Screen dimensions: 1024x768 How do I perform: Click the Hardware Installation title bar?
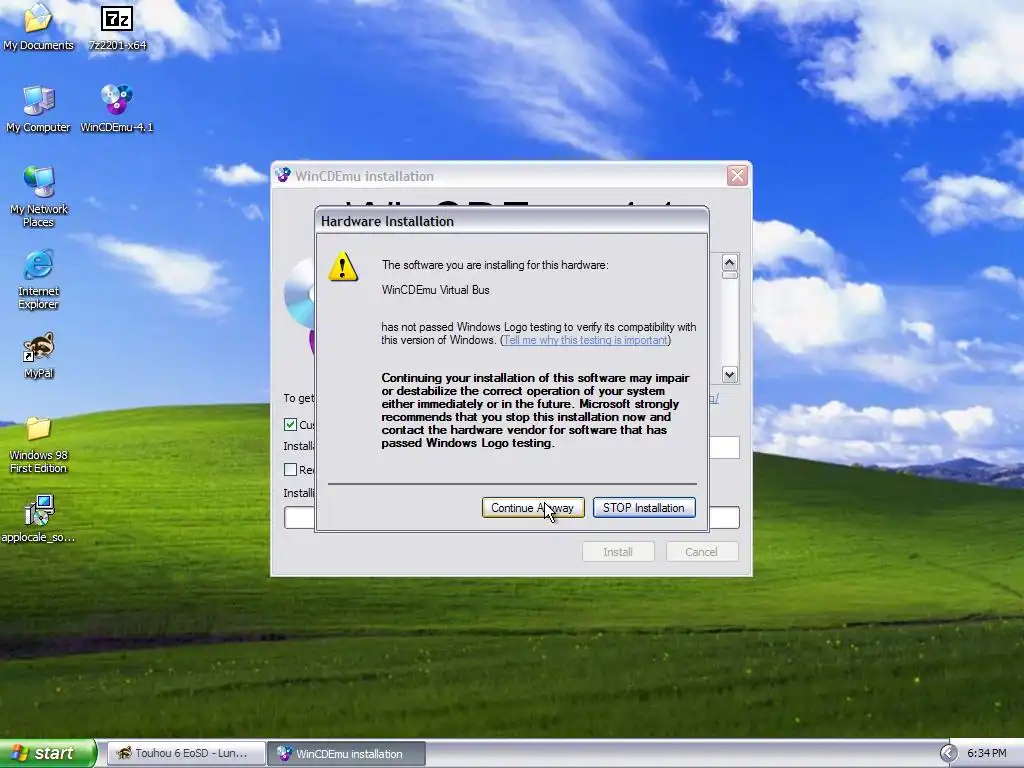512,221
